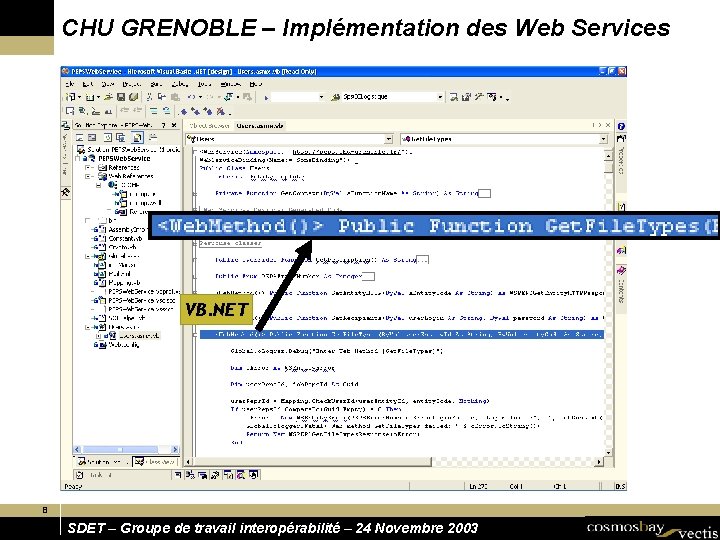Select Constant.vb in the solution tree
The height and width of the screenshot is (540, 720).
125,238
